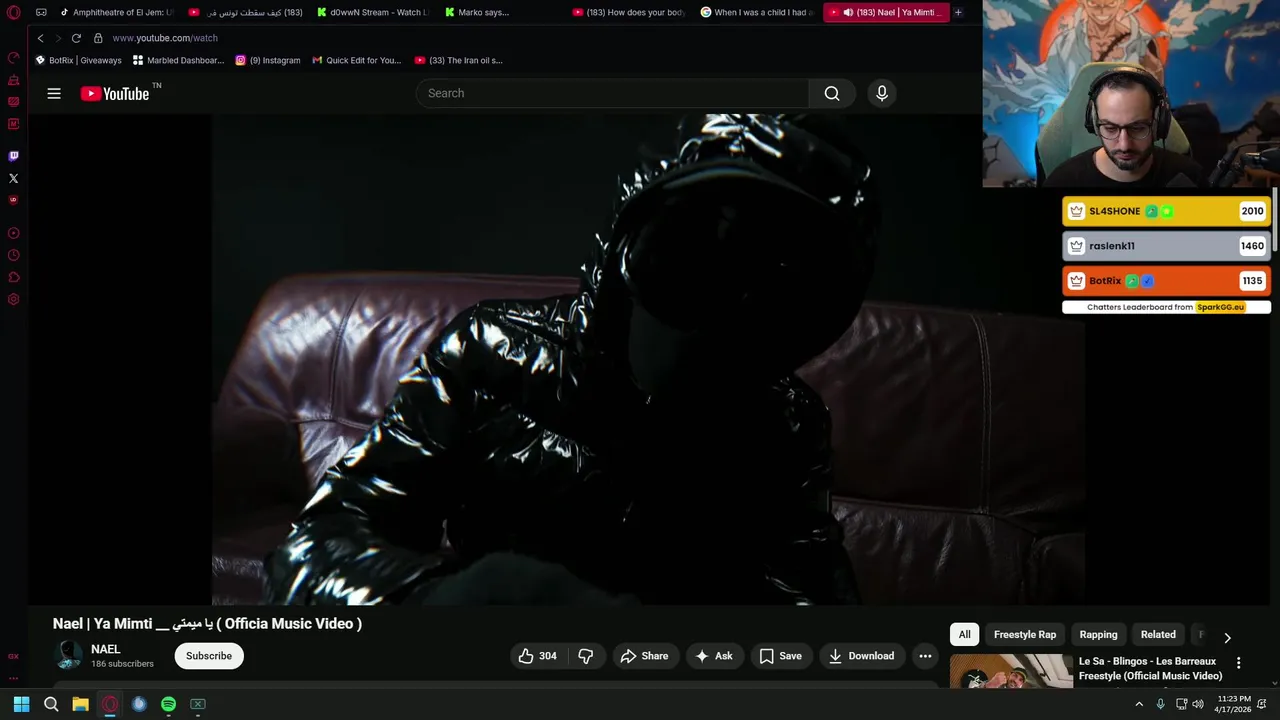Screen dimensions: 1280x720
Task: Select the Freestyle Rap chip
Action: coord(1025,635)
